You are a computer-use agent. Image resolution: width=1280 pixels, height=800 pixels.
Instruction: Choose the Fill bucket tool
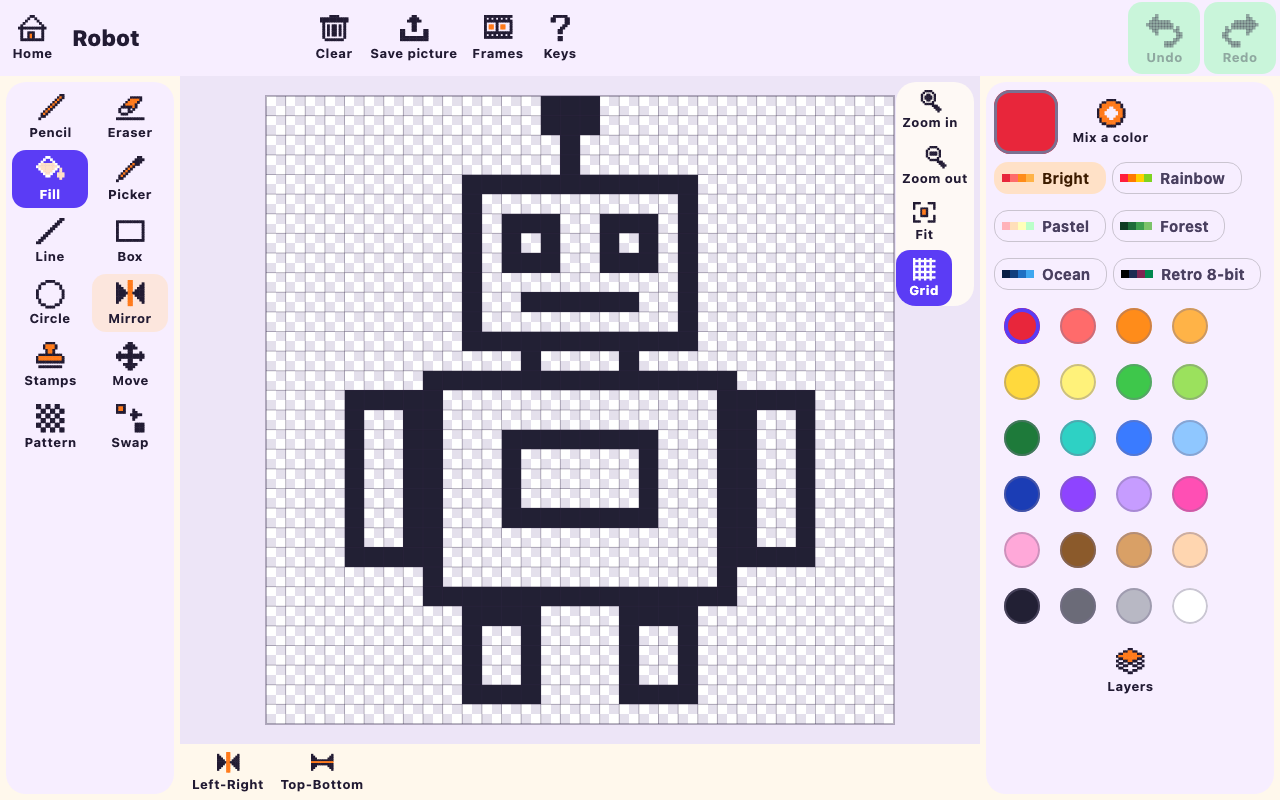pyautogui.click(x=50, y=179)
